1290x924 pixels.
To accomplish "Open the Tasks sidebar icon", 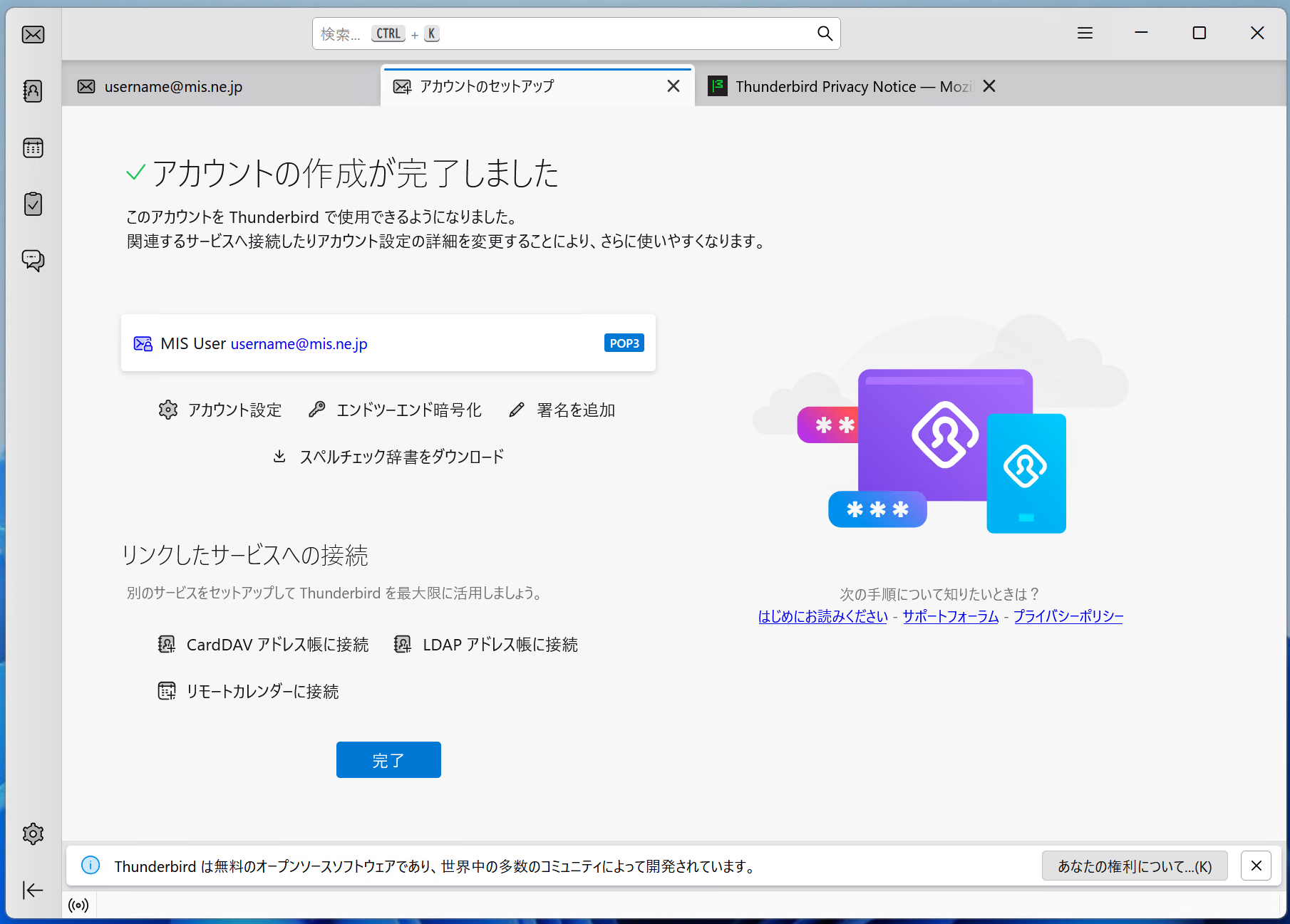I will pyautogui.click(x=33, y=204).
